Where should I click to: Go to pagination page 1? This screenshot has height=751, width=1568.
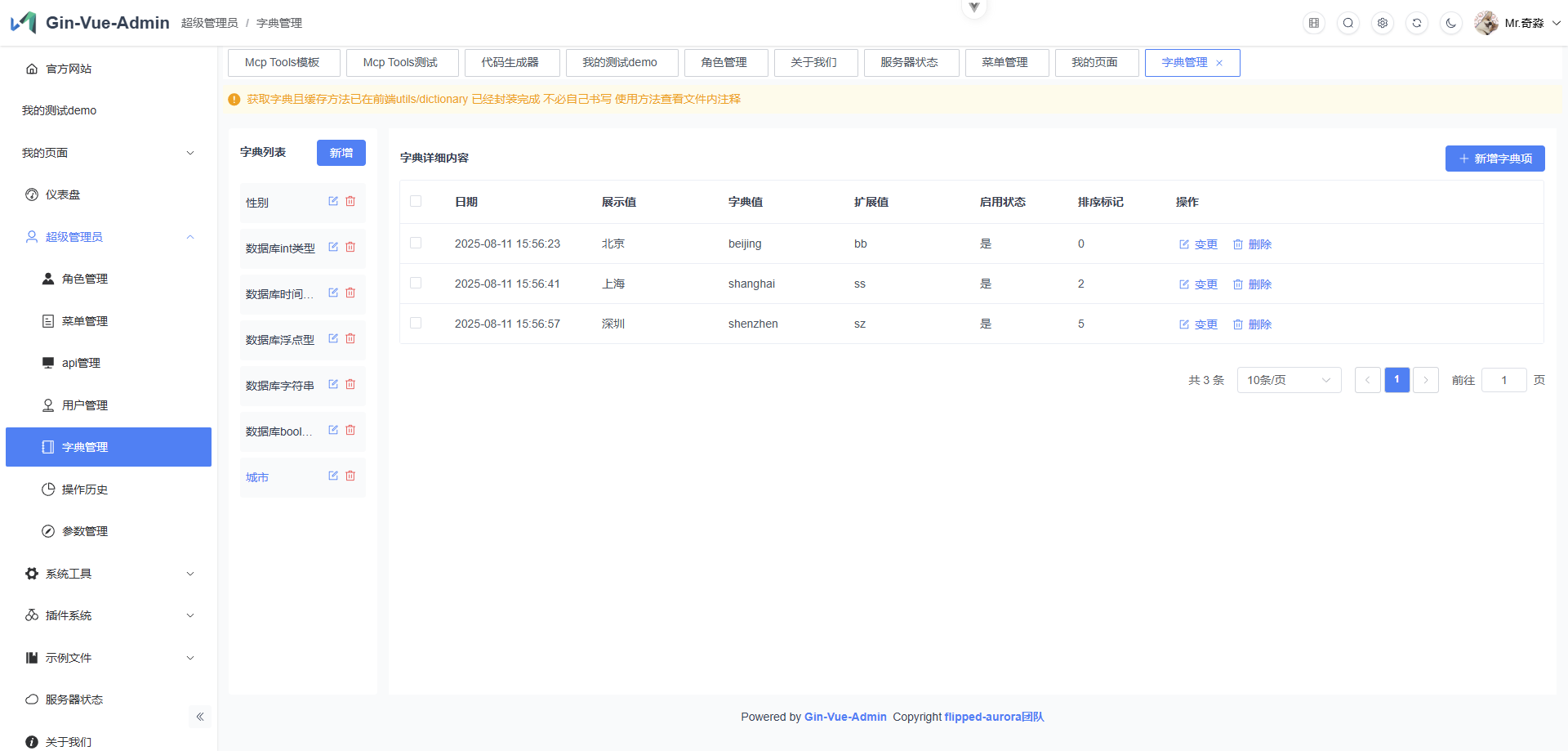coord(1396,380)
